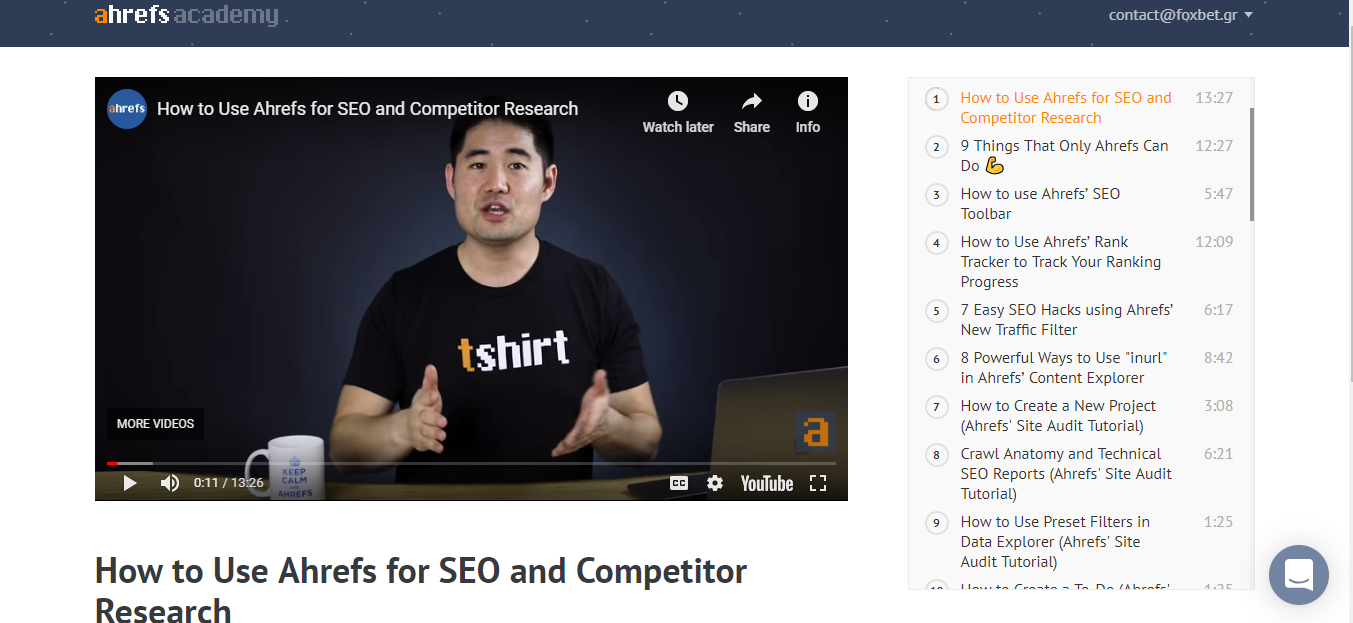The width and height of the screenshot is (1353, 623).
Task: Click the Ahrefs channel avatar in video
Action: click(x=127, y=109)
